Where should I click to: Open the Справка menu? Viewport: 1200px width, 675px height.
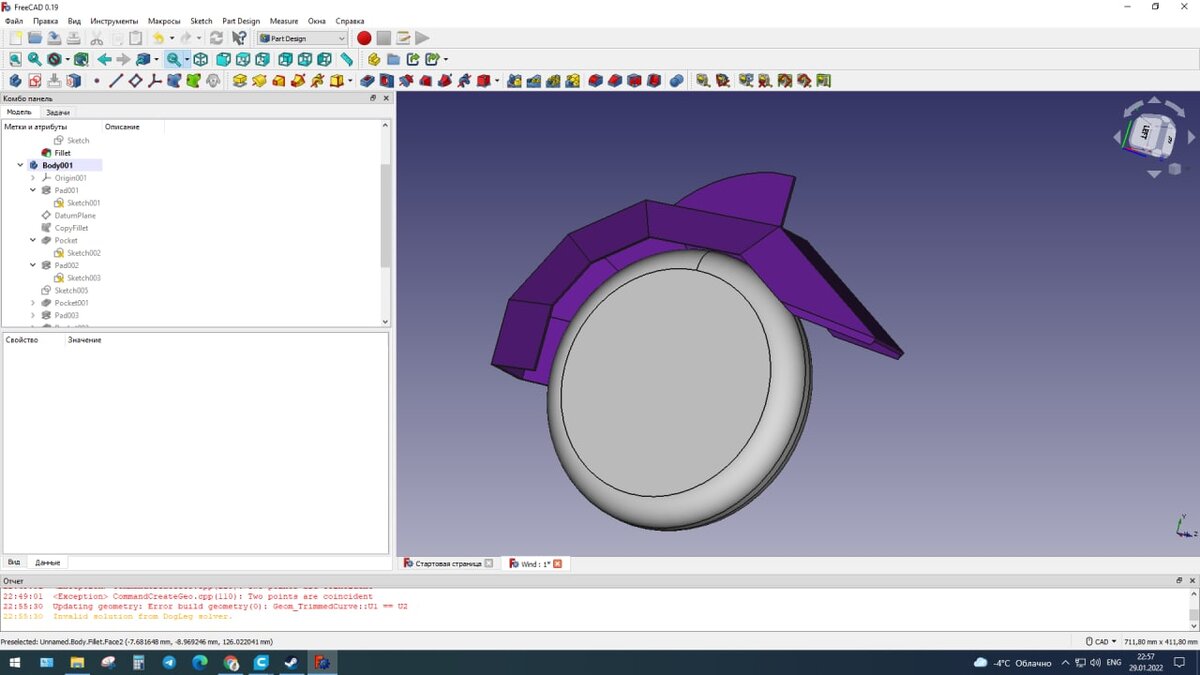click(350, 21)
